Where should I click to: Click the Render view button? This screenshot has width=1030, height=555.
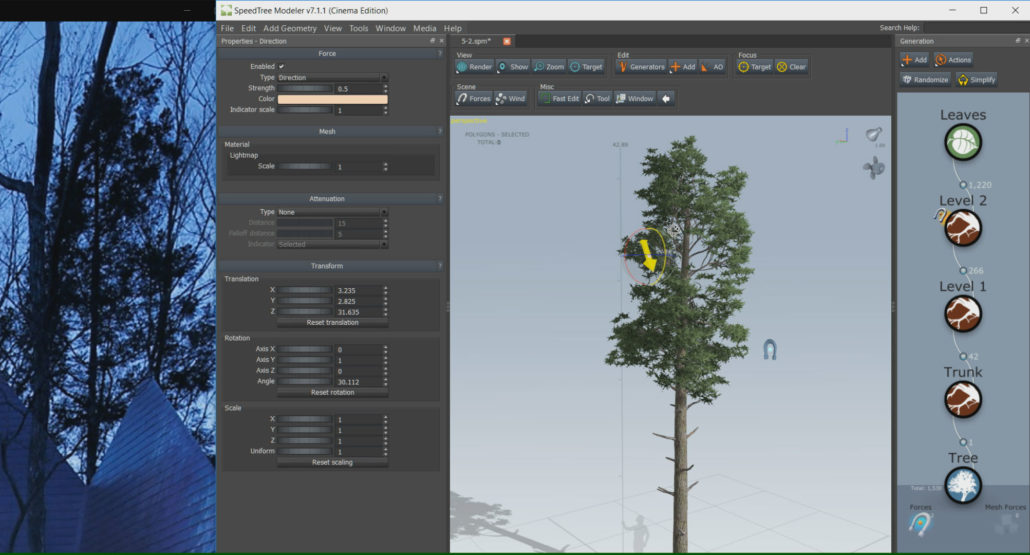click(x=474, y=67)
